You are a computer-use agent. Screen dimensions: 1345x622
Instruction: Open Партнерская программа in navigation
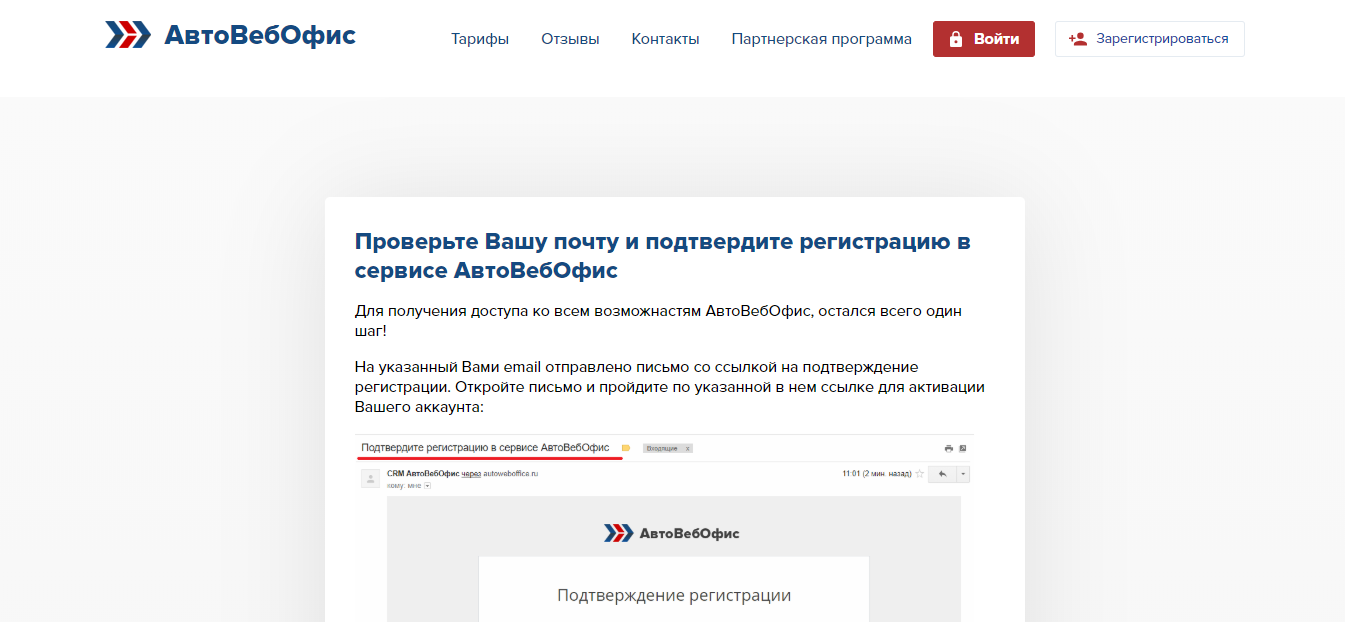point(821,39)
